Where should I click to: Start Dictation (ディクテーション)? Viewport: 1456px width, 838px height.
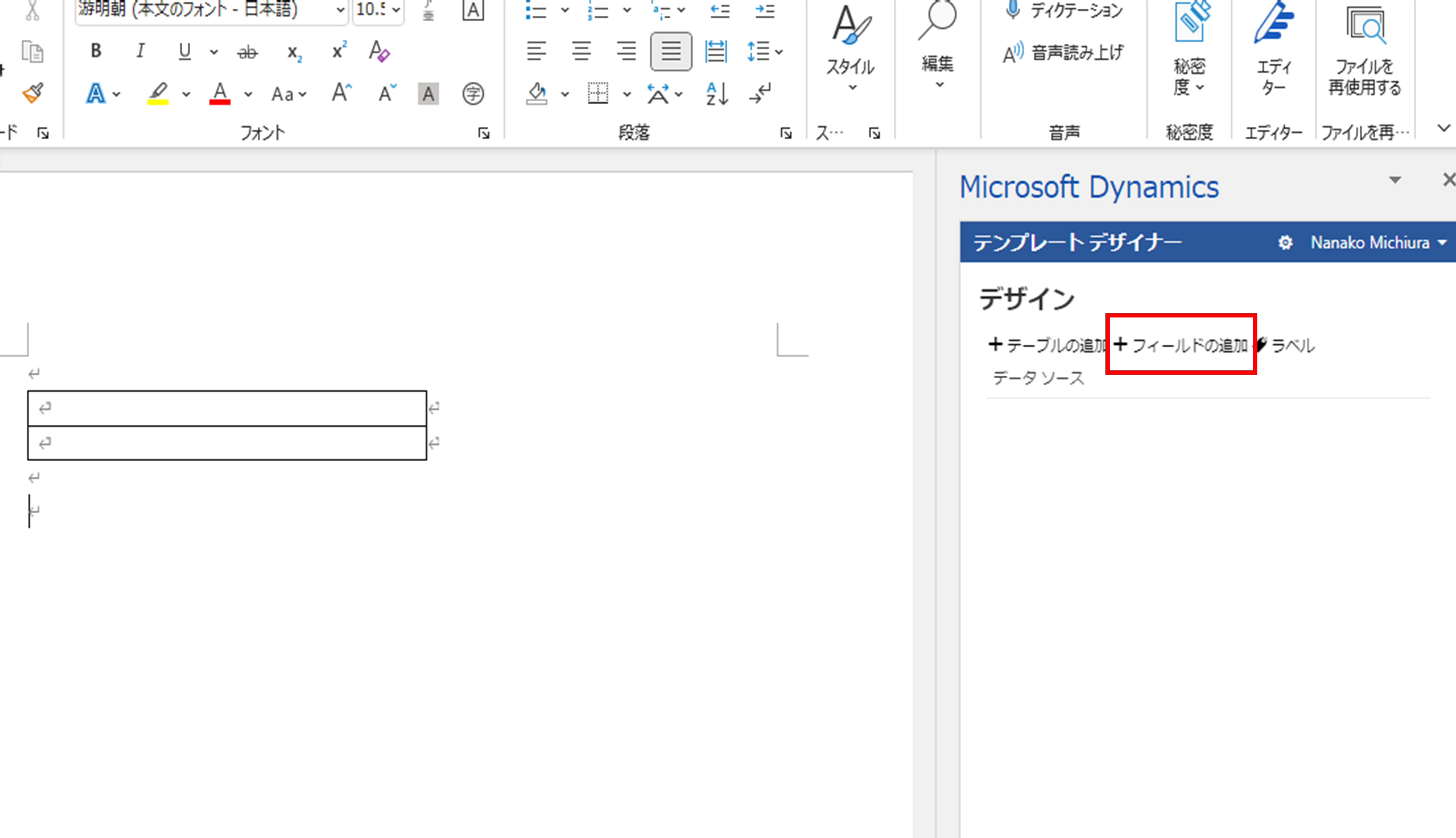click(1064, 10)
